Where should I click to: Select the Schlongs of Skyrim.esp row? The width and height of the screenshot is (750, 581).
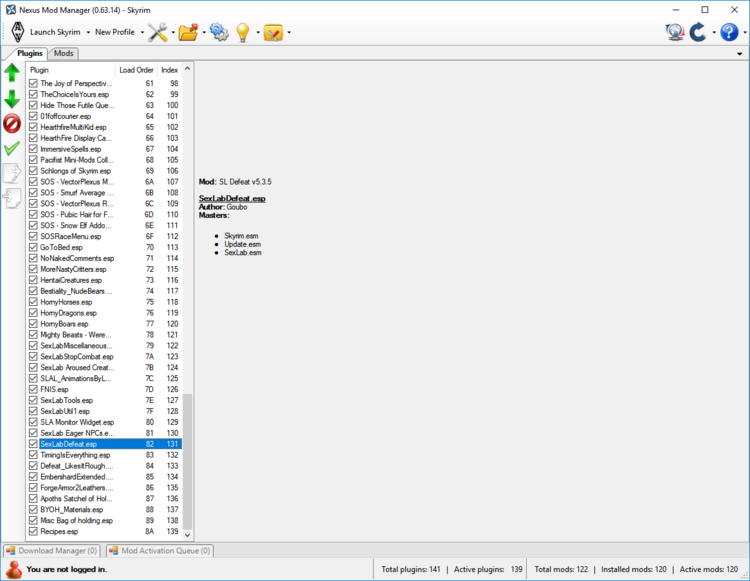point(104,171)
